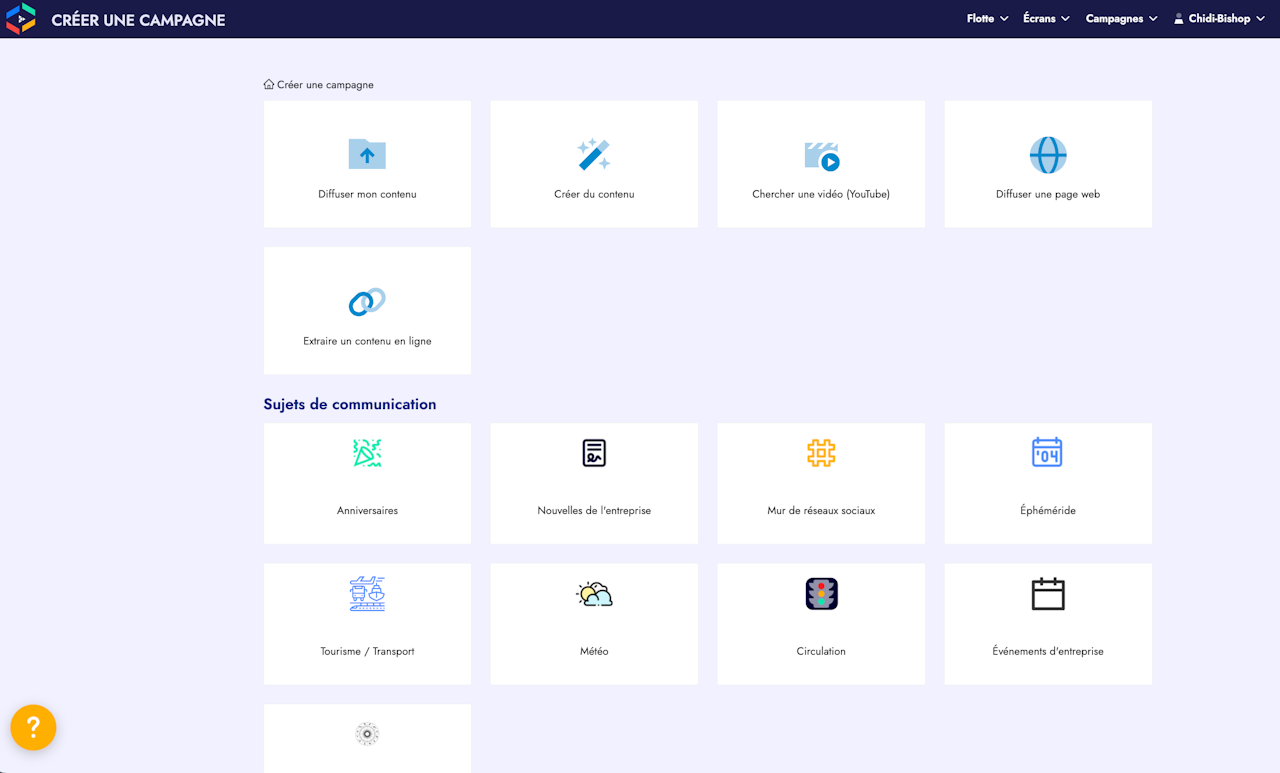This screenshot has height=773, width=1280.
Task: Click the folder upload icon for Diffuser mon contenu
Action: pyautogui.click(x=367, y=155)
